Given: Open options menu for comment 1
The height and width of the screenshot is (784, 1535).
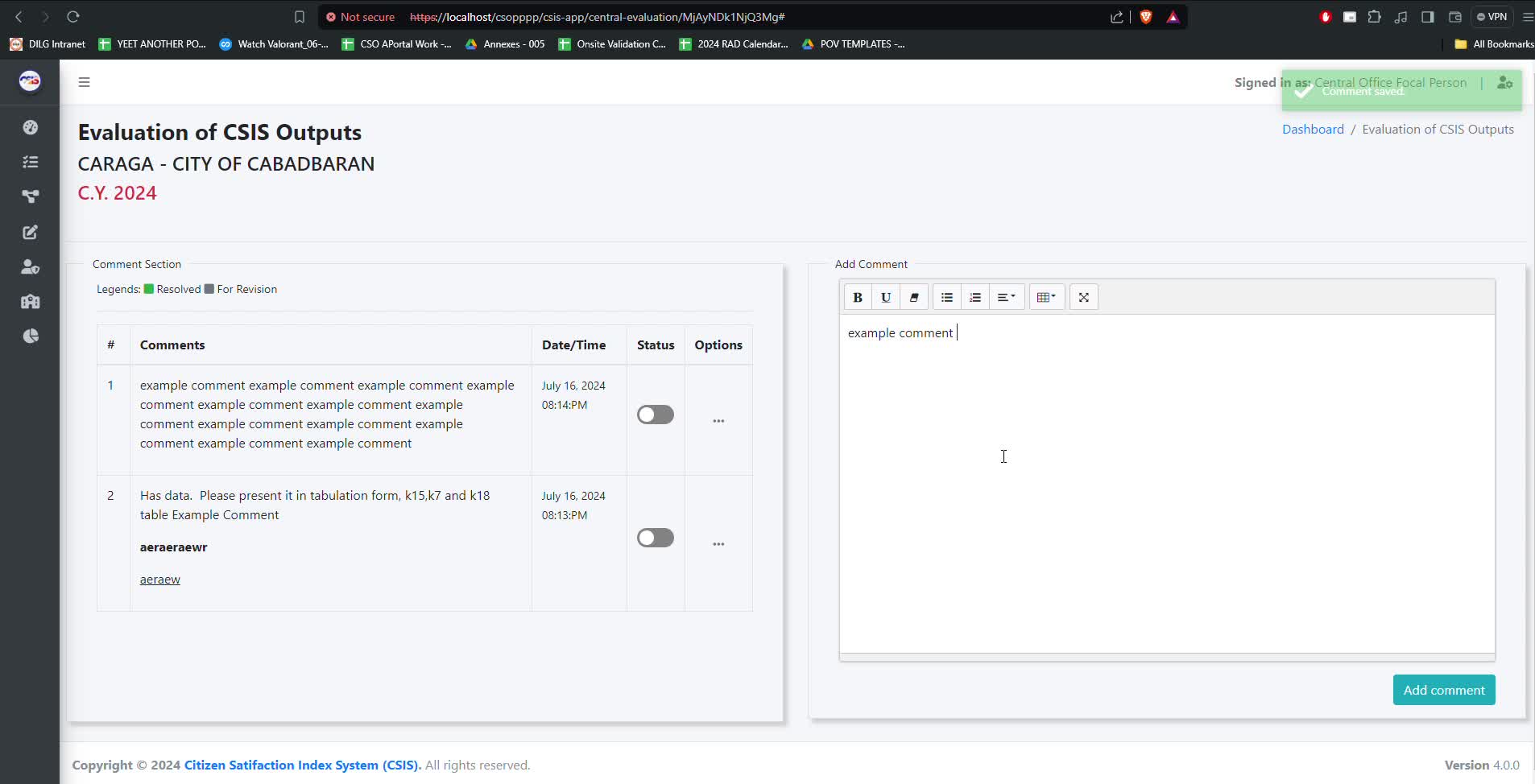Looking at the screenshot, I should pos(718,421).
